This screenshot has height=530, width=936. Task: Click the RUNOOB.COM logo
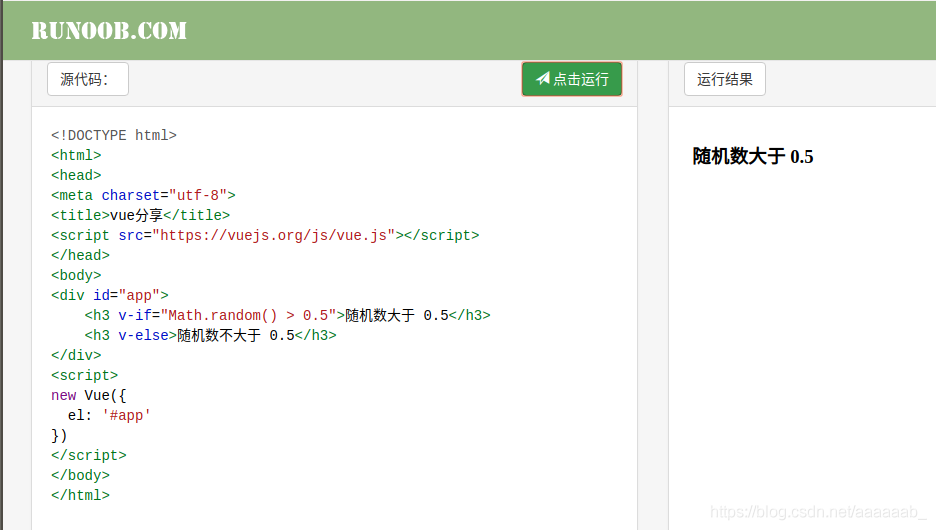[109, 30]
